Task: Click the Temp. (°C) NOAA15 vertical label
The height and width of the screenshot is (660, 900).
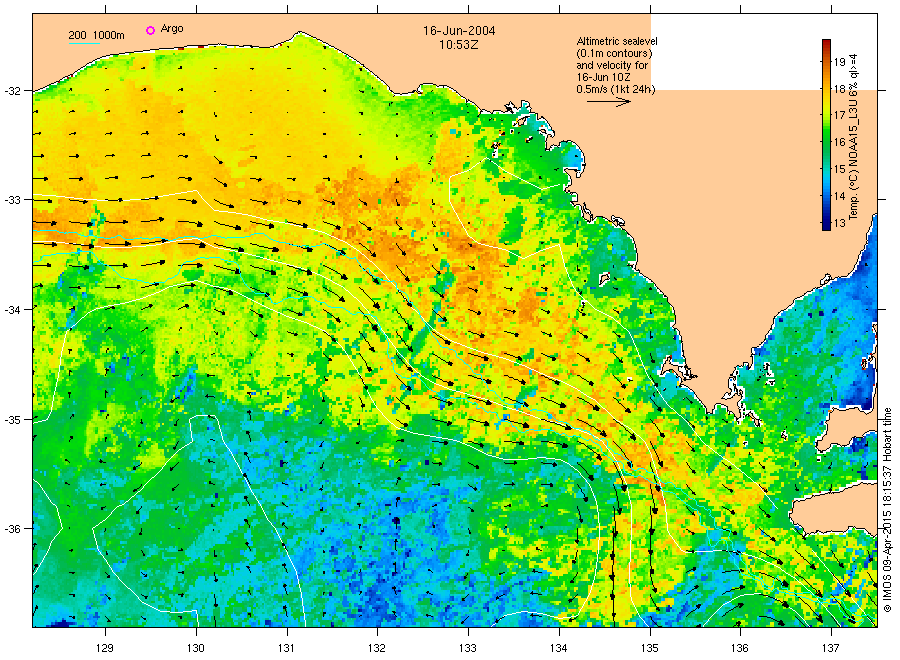Action: pyautogui.click(x=853, y=136)
